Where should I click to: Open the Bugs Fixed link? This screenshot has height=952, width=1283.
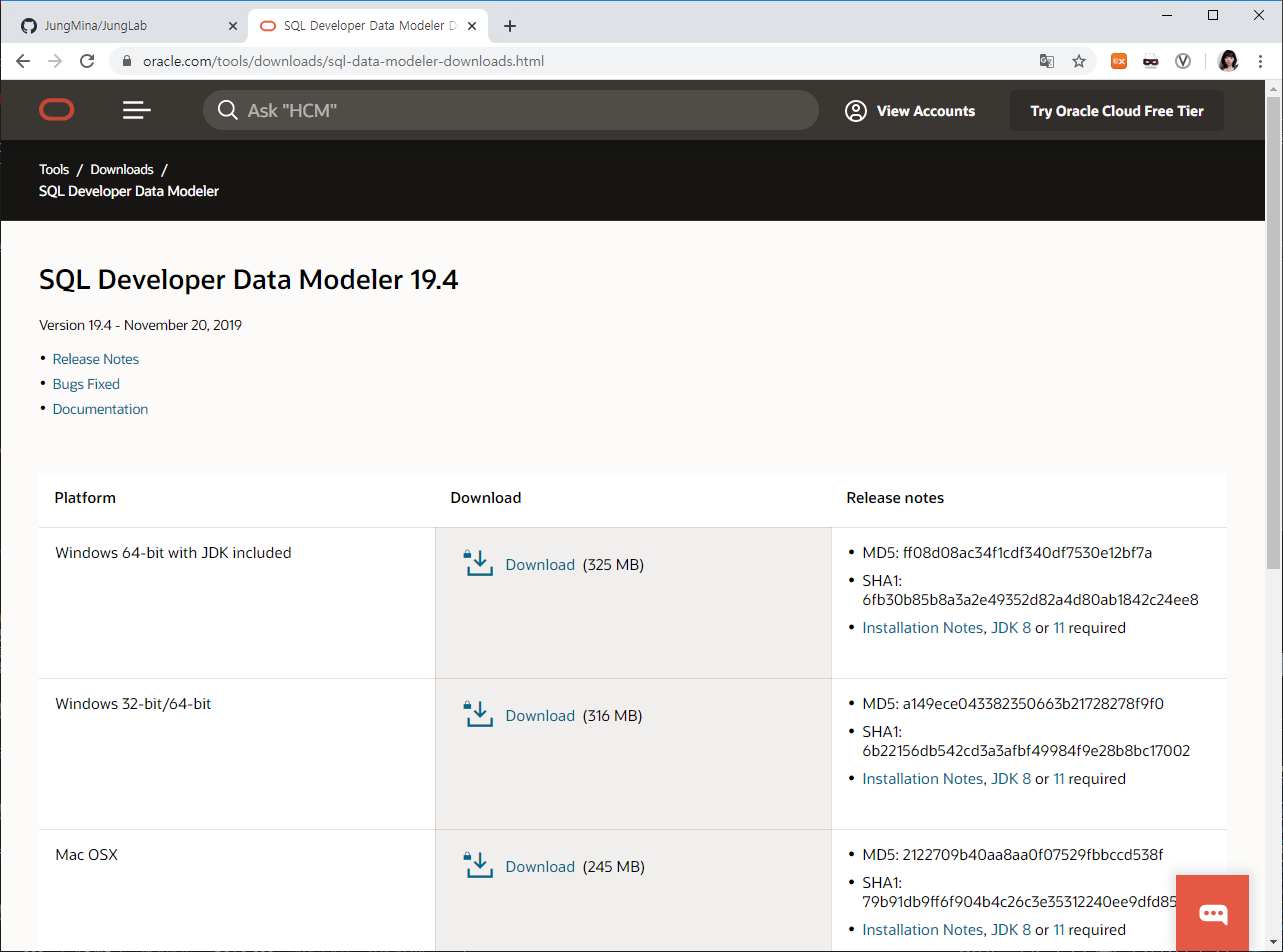pyautogui.click(x=86, y=384)
